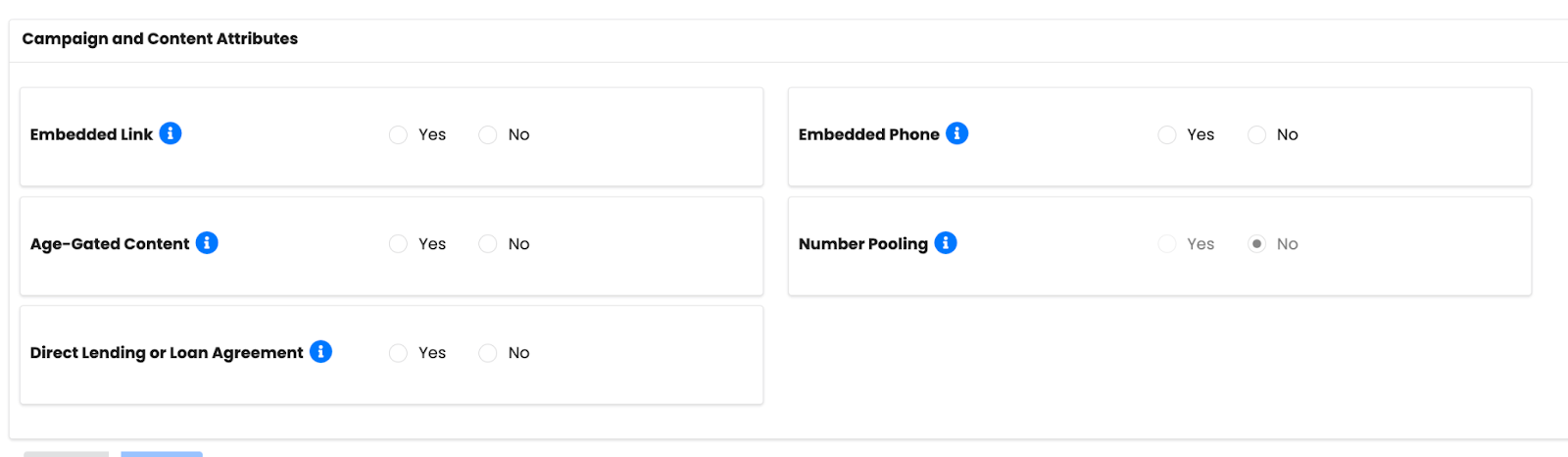This screenshot has height=457, width=1568.
Task: Click the info icon beside Embedded Link
Action: [x=171, y=133]
